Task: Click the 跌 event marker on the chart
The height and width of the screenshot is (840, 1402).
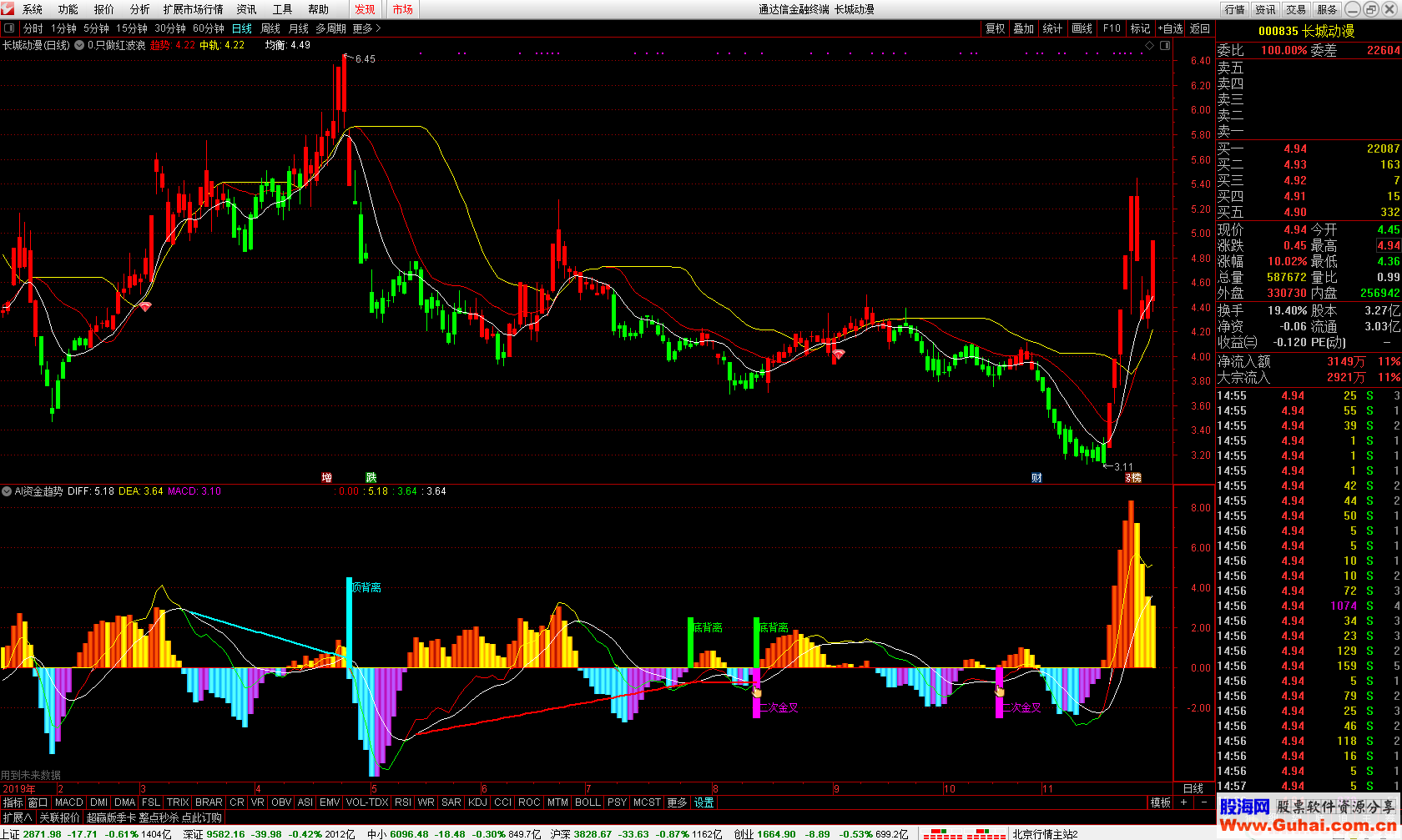Action: tap(371, 477)
